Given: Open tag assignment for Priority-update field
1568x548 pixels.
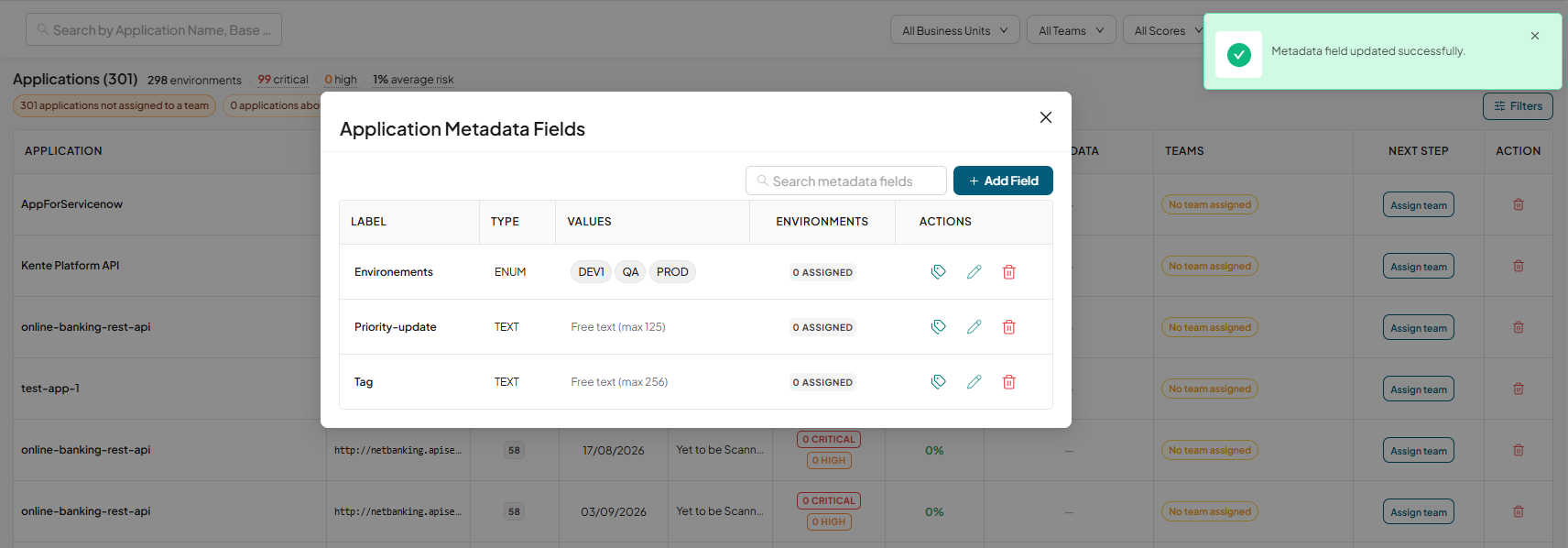Looking at the screenshot, I should (x=939, y=327).
